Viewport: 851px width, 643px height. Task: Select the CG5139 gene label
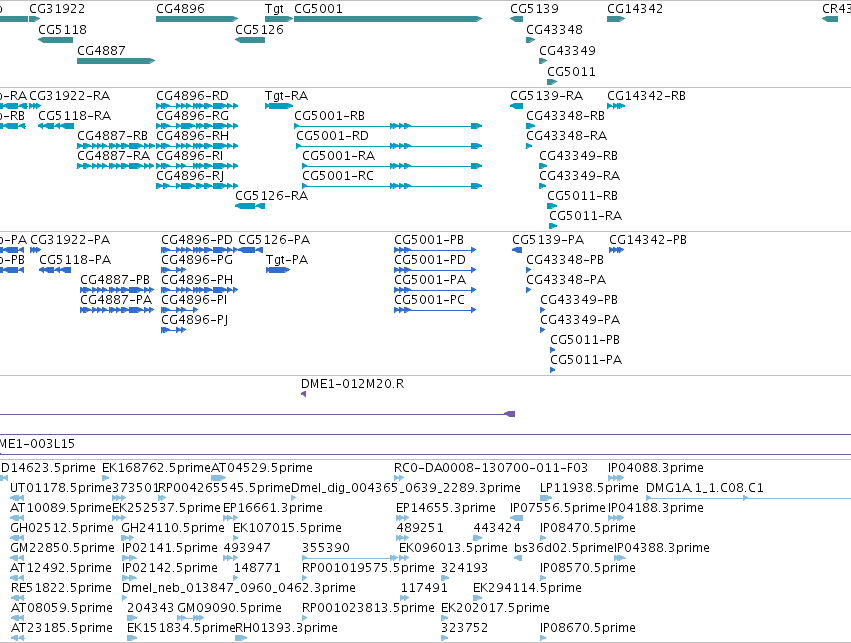(x=535, y=9)
